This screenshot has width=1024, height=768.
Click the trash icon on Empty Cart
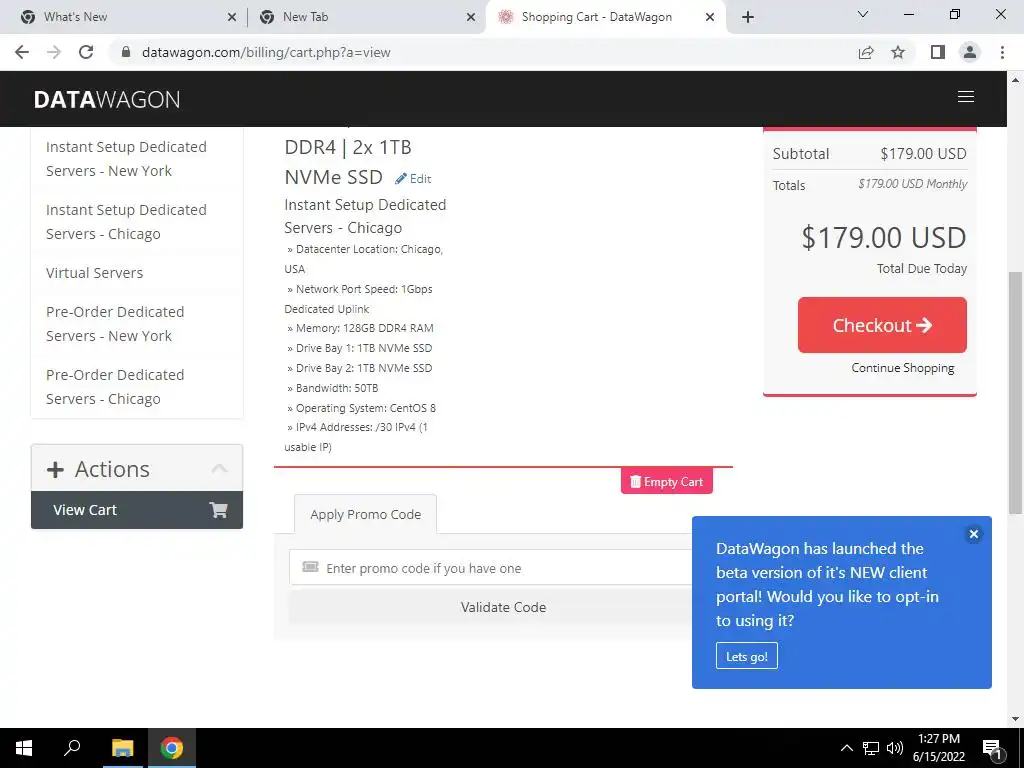coord(635,482)
